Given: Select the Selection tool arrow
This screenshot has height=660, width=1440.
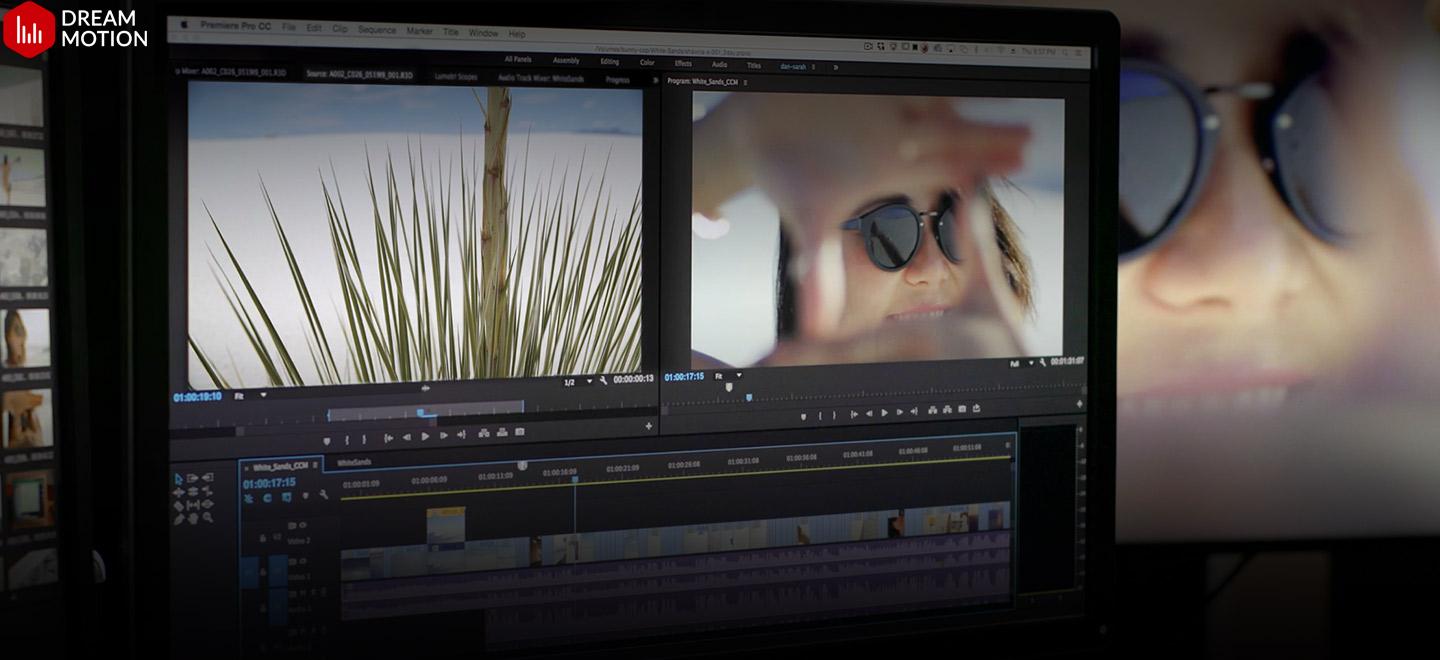Looking at the screenshot, I should coord(179,479).
